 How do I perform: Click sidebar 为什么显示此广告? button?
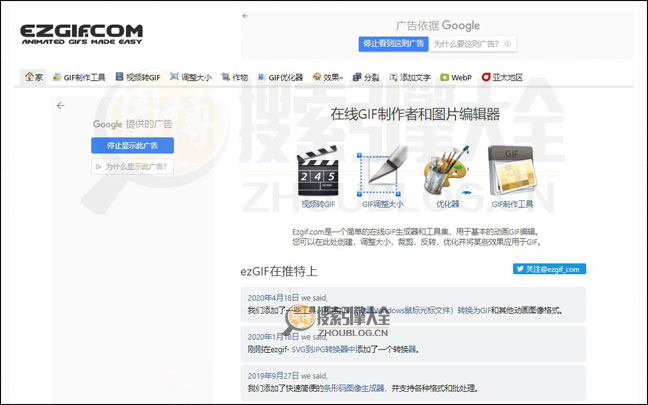click(132, 167)
